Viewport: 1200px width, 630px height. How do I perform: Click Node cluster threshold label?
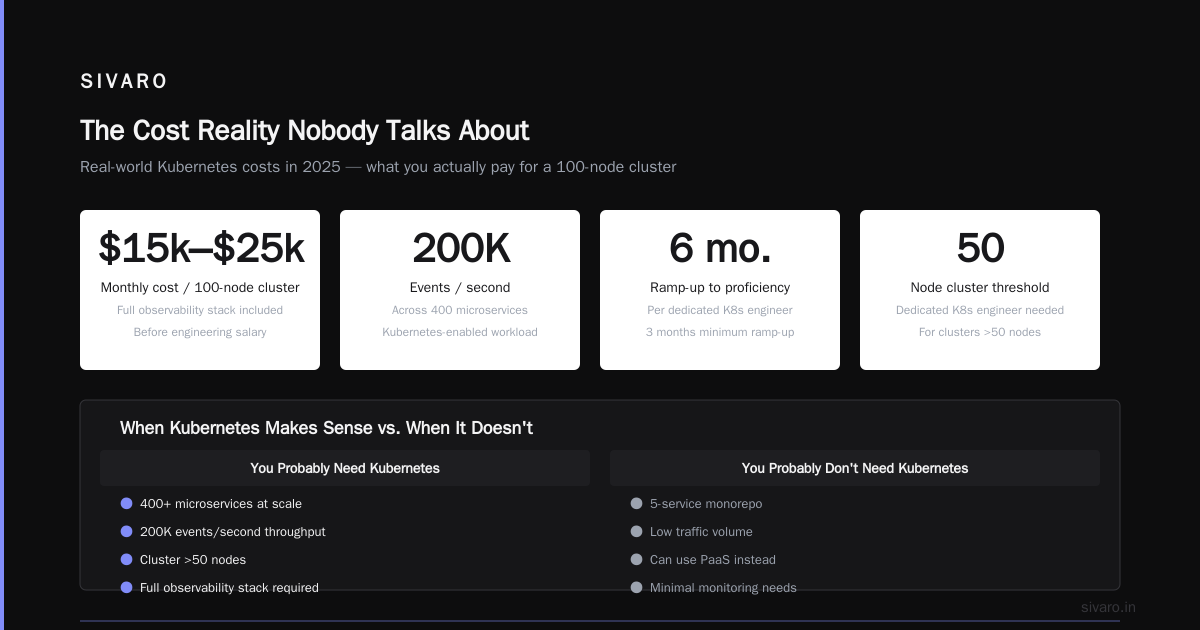point(980,288)
